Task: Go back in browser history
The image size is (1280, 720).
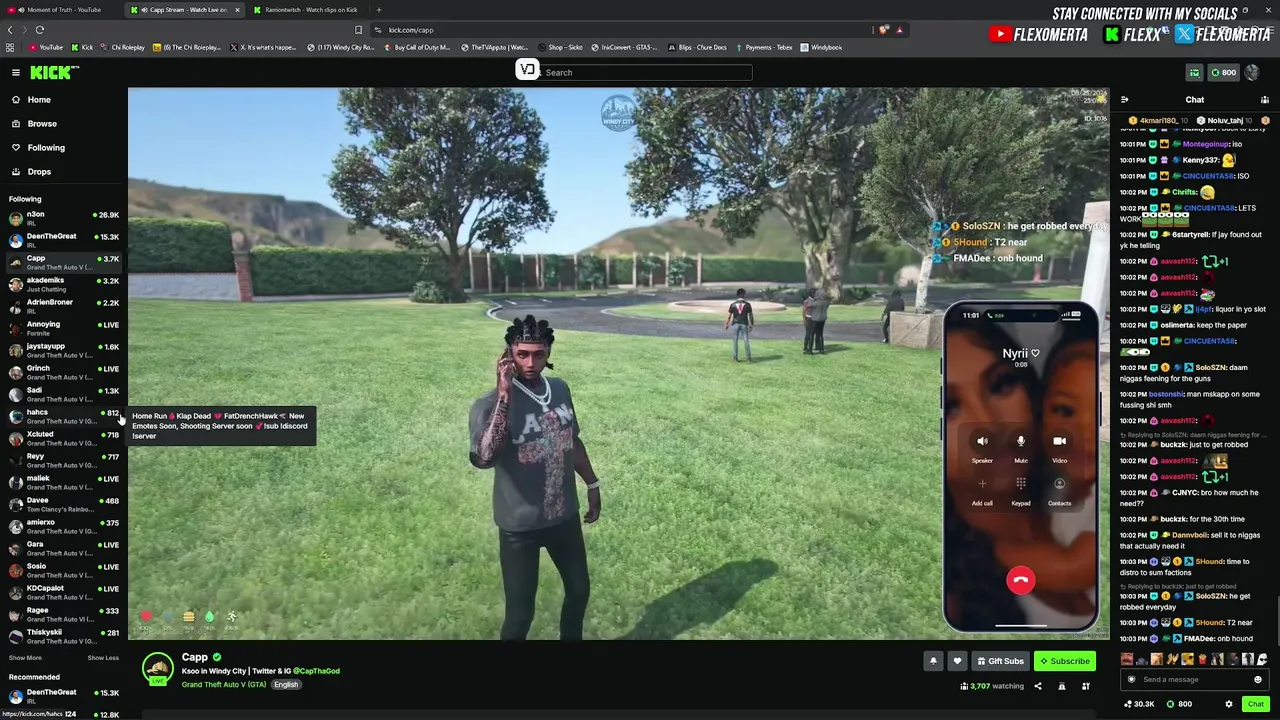Action: point(10,30)
